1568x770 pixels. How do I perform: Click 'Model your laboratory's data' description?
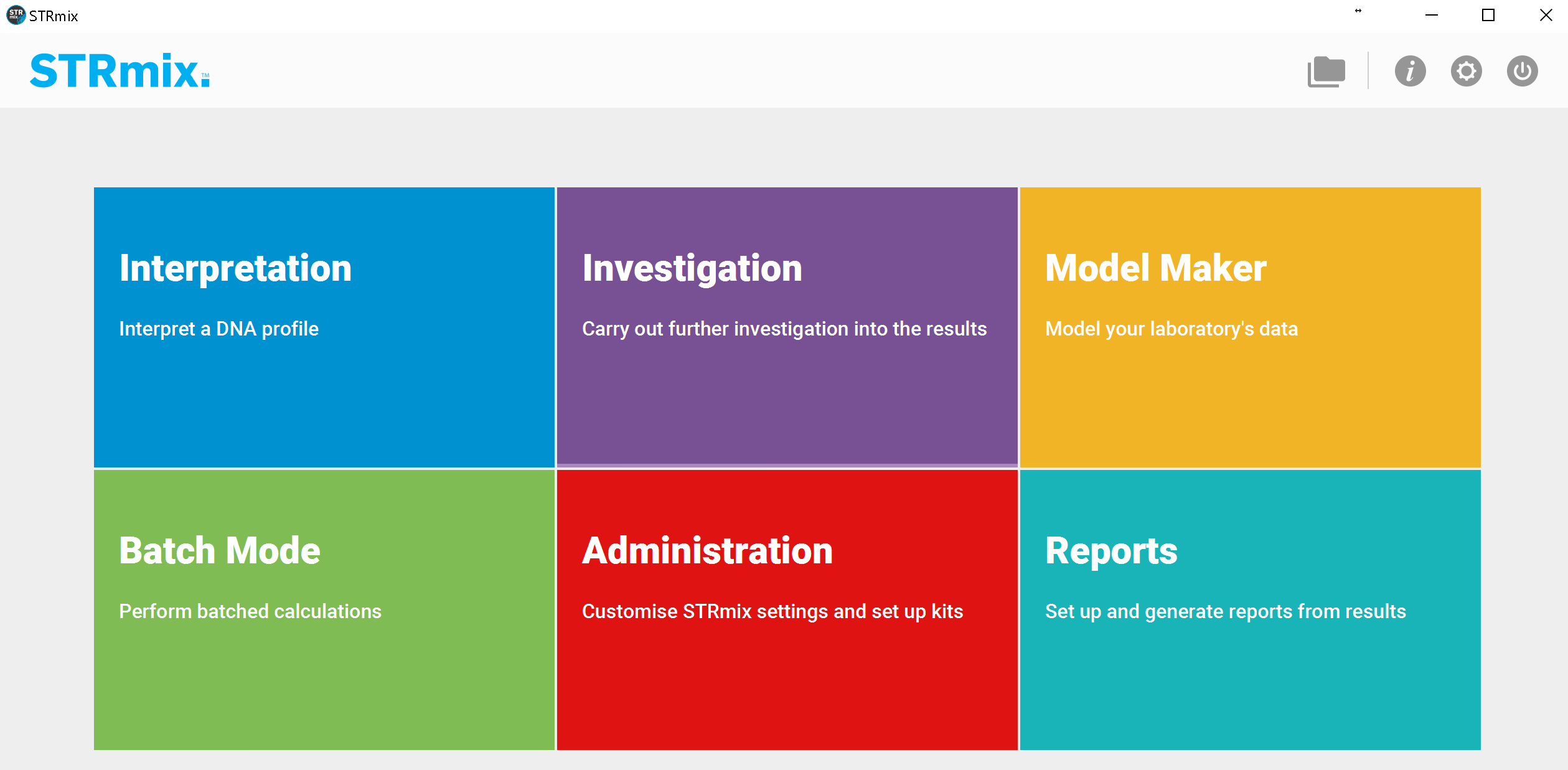pyautogui.click(x=1171, y=329)
